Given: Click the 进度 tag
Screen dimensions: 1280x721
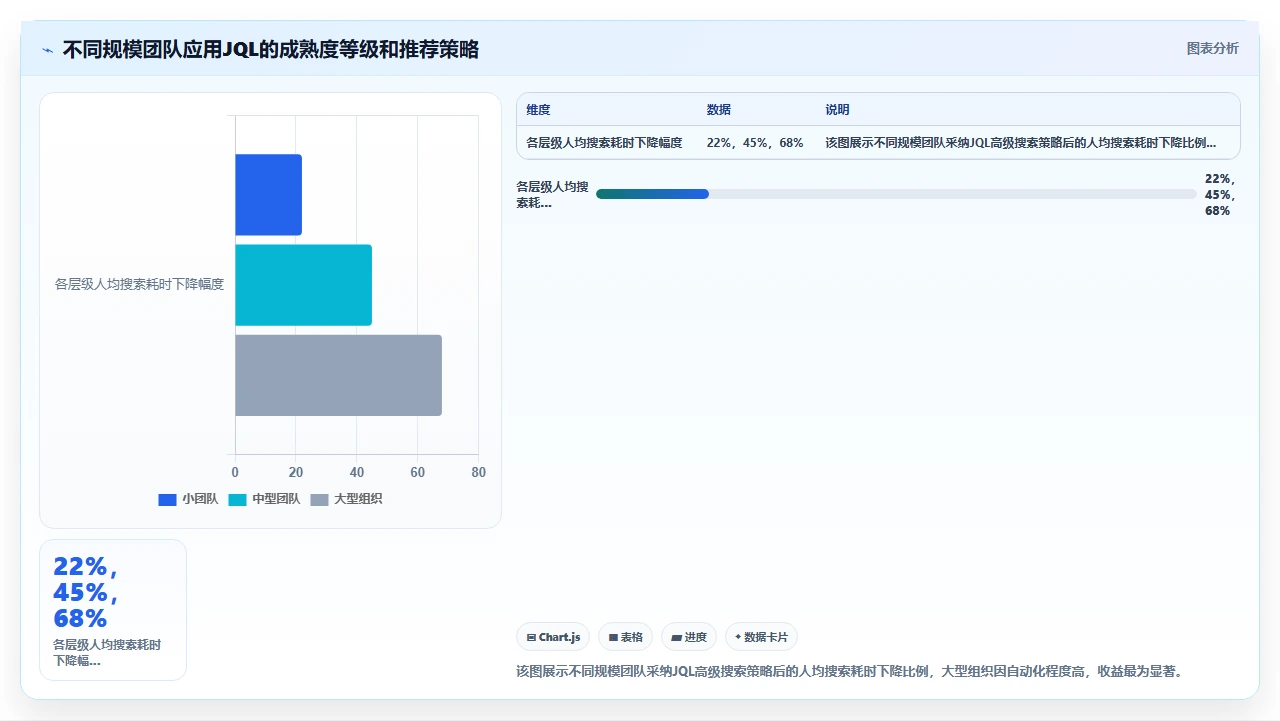Looking at the screenshot, I should (689, 637).
